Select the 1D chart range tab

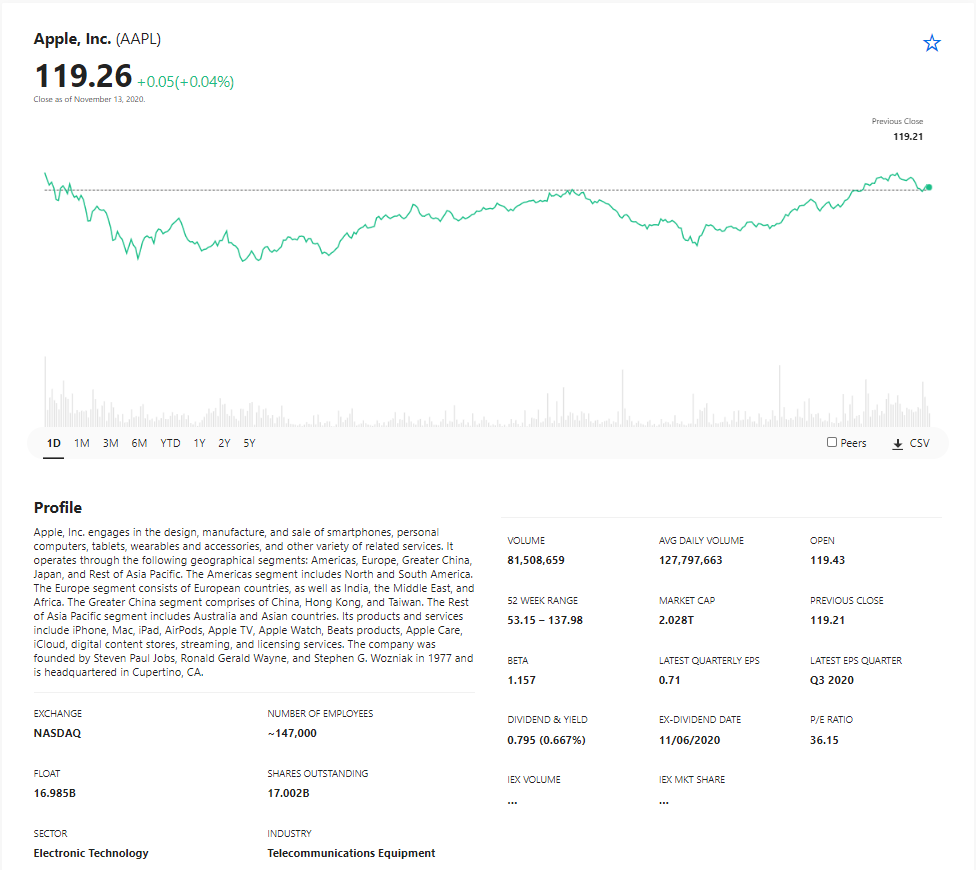(54, 443)
